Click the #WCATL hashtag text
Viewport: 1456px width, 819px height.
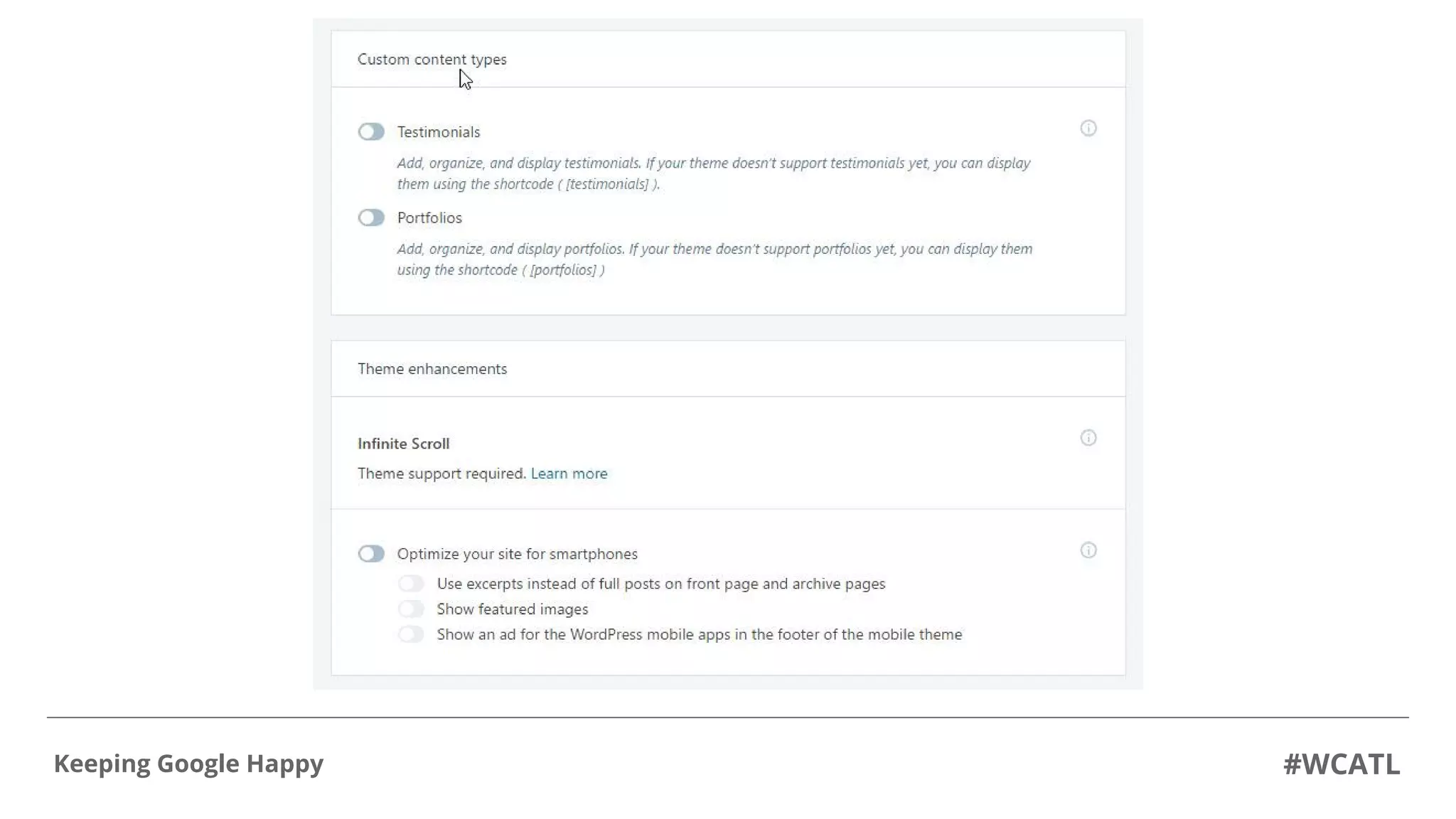click(1341, 764)
